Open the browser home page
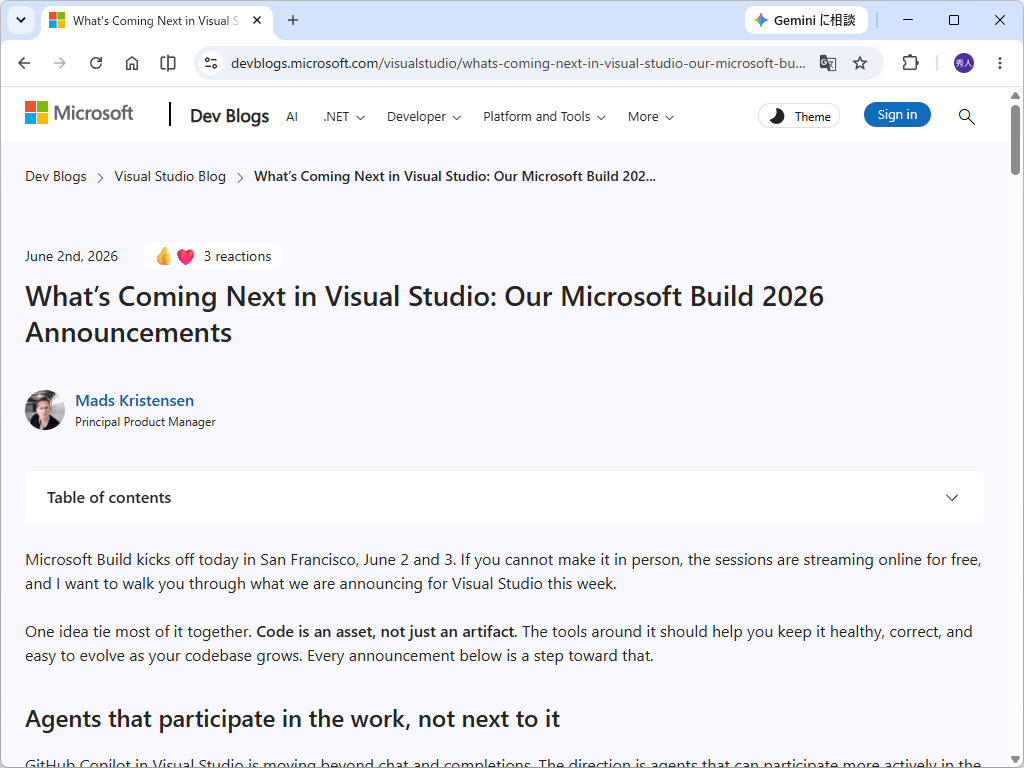The height and width of the screenshot is (768, 1024). point(132,63)
